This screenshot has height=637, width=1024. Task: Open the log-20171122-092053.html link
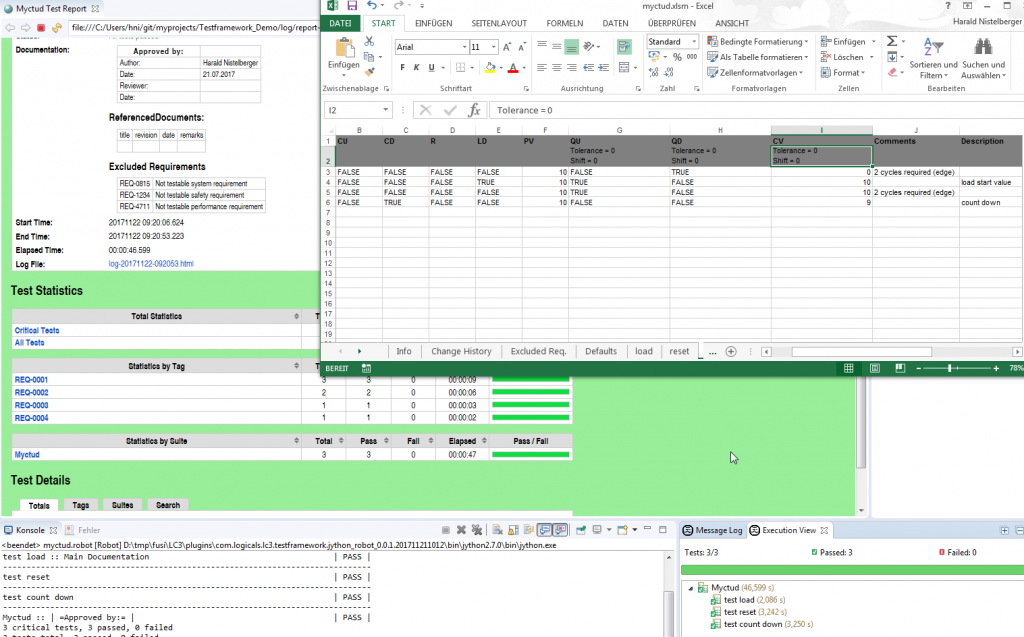150,264
